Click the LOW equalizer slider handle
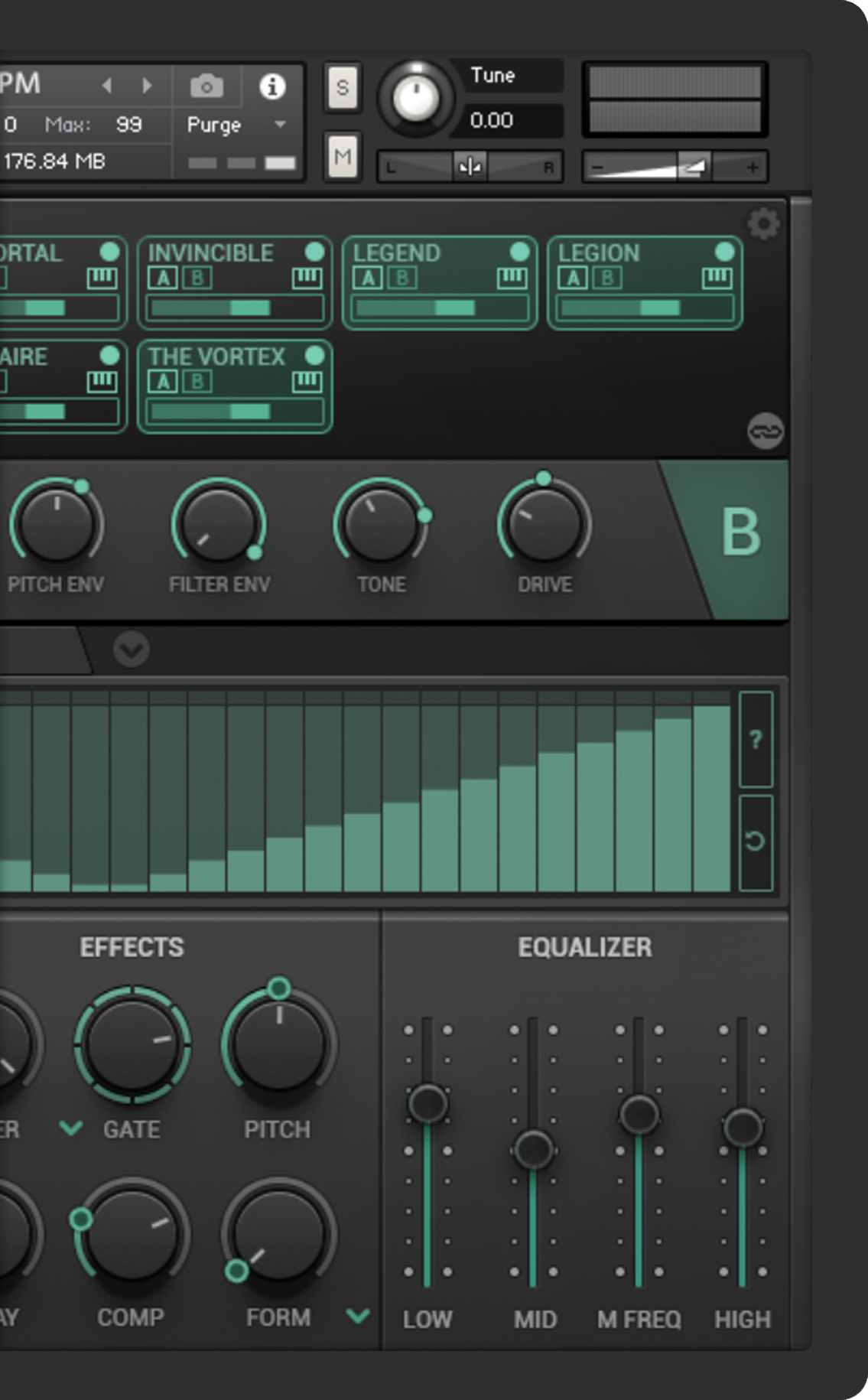 [427, 1103]
